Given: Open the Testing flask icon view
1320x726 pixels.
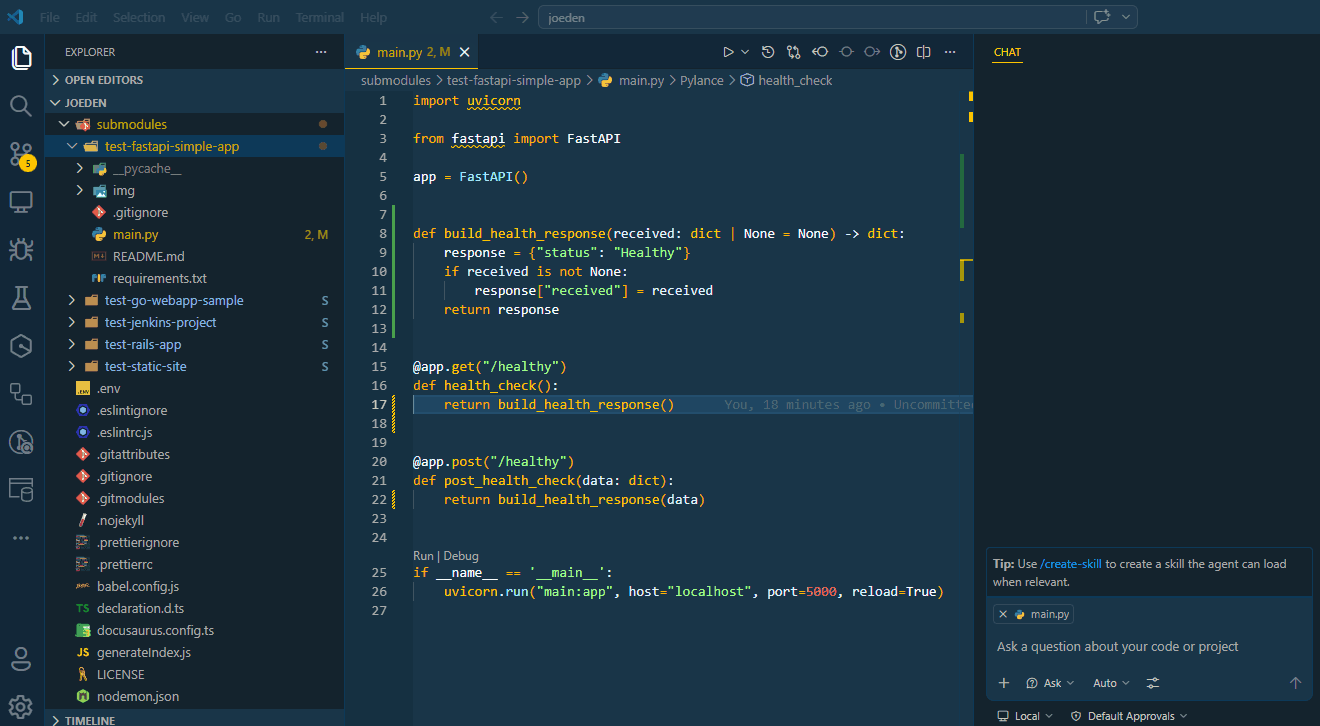Looking at the screenshot, I should [x=21, y=297].
